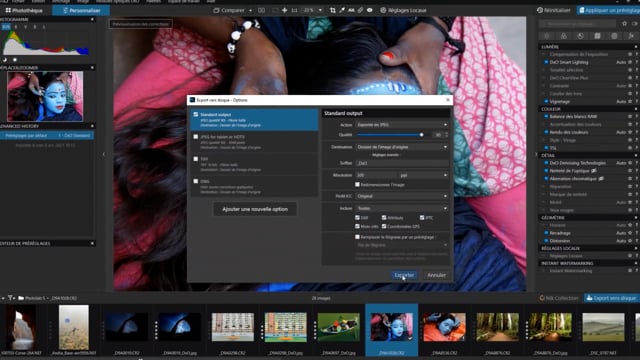Collapse the COULEUR section

636,109
